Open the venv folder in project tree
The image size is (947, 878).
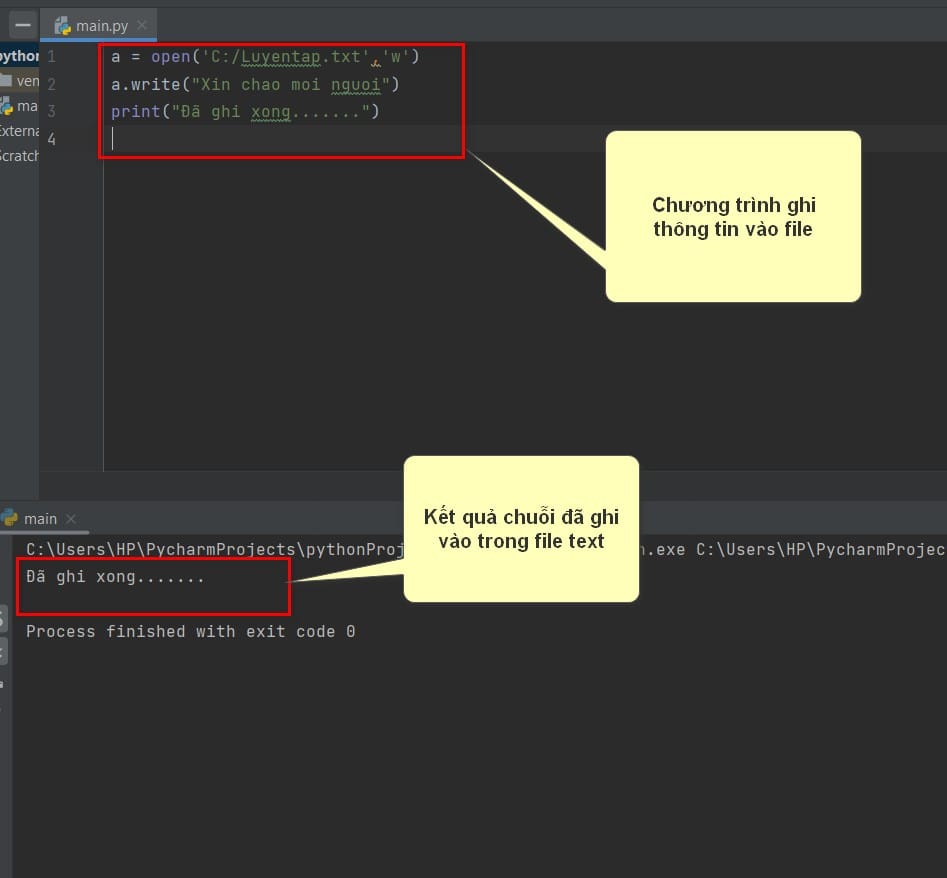(19, 81)
